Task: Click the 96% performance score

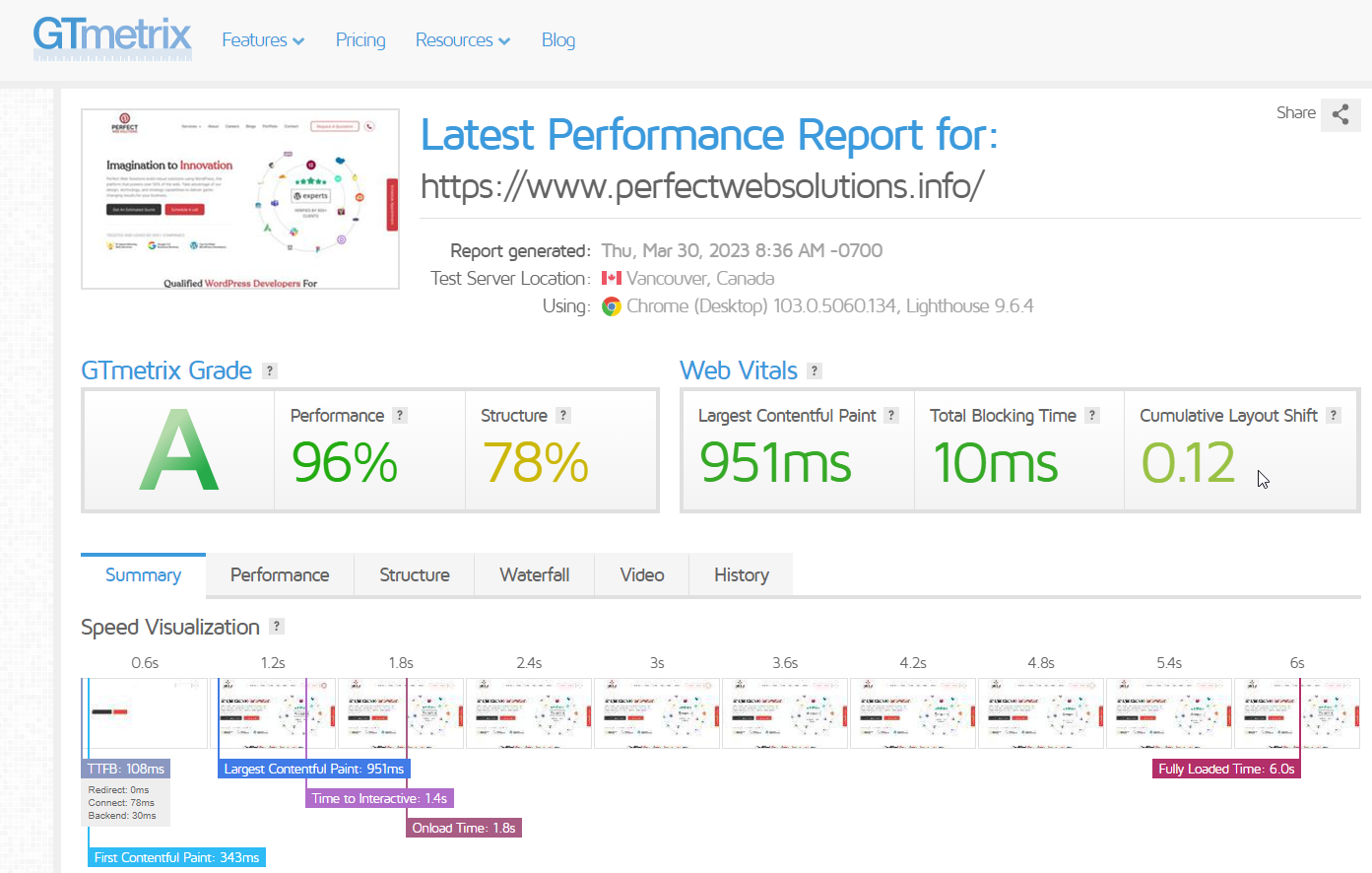Action: (x=345, y=462)
